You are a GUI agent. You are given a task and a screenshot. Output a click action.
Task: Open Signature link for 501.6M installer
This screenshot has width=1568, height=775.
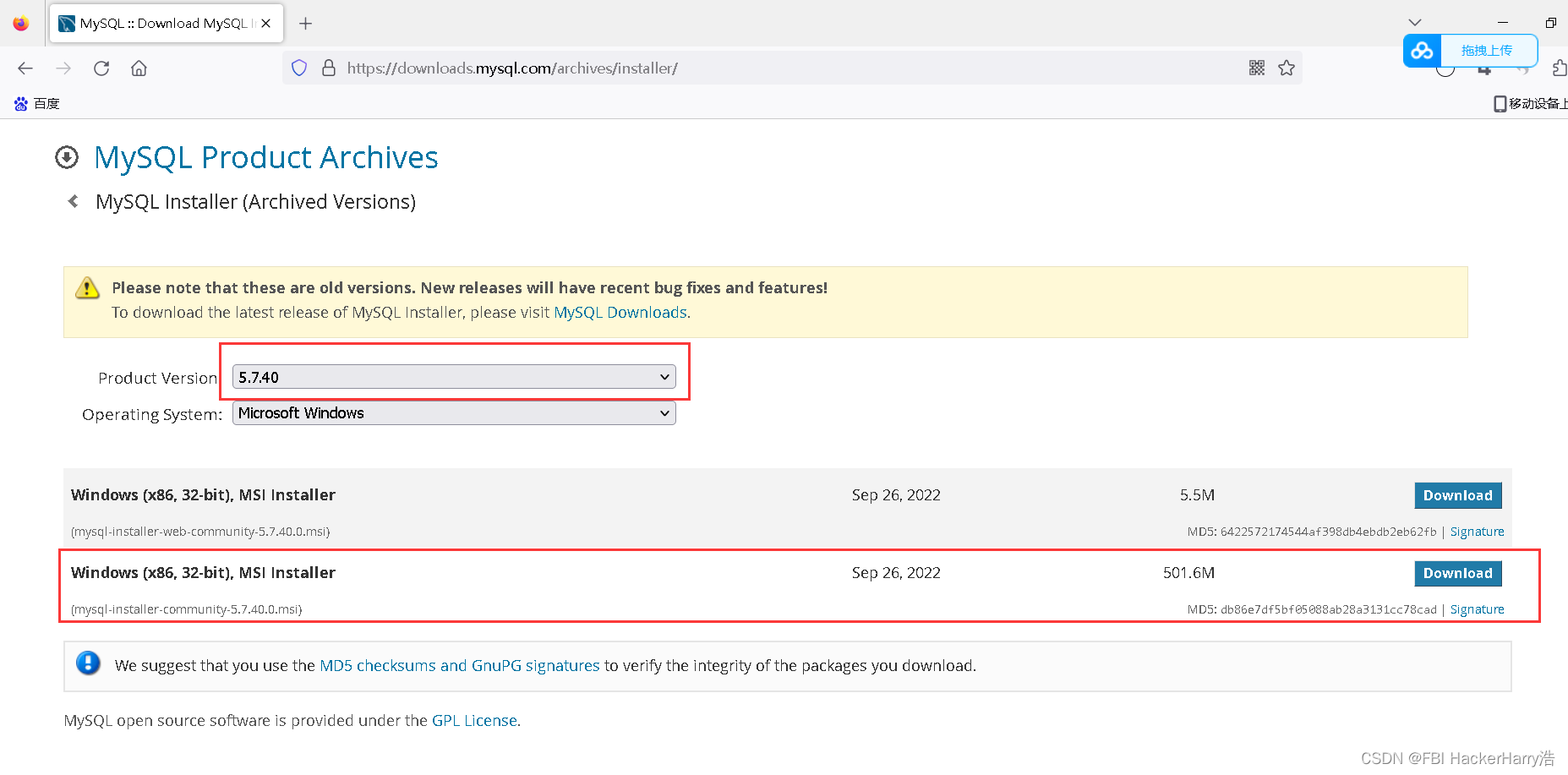pos(1477,609)
